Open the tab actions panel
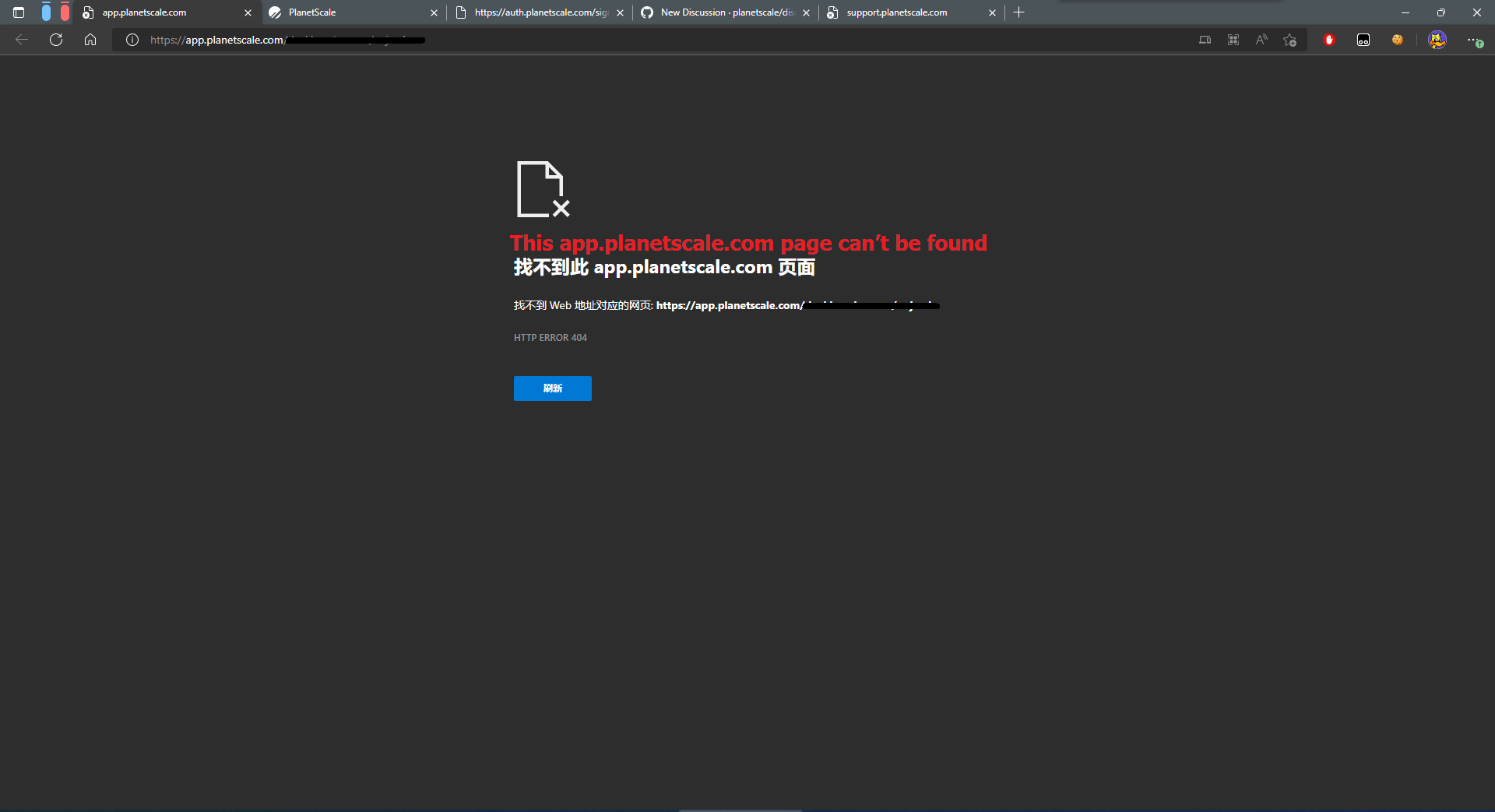The width and height of the screenshot is (1495, 812). click(17, 12)
